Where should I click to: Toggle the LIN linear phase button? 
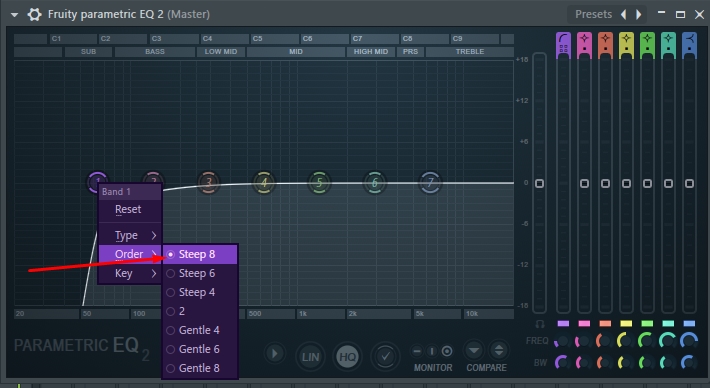point(310,357)
